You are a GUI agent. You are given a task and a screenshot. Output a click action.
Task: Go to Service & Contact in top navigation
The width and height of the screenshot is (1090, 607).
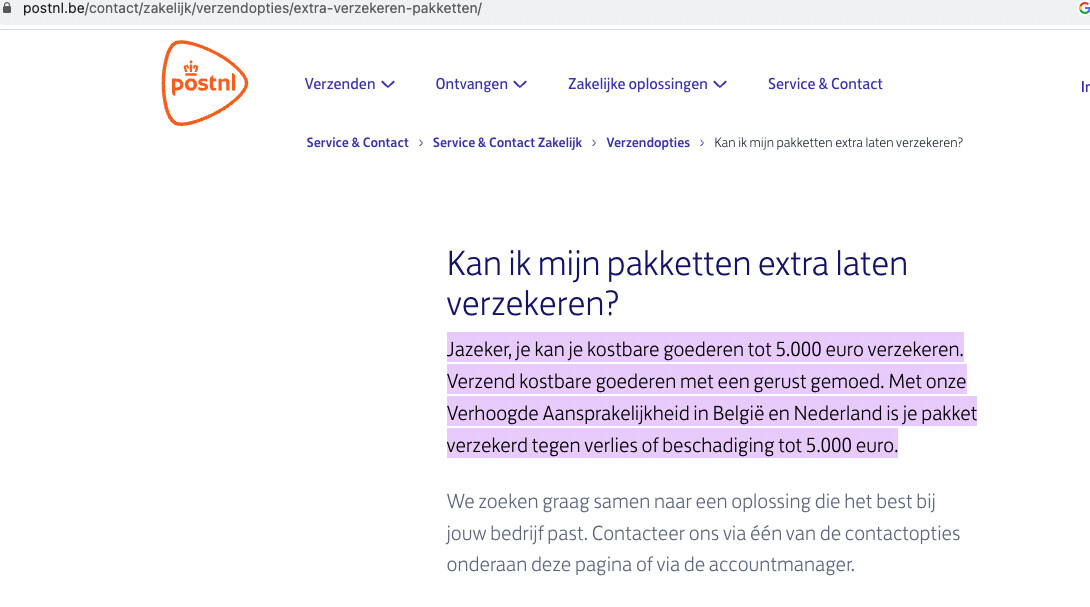[x=825, y=84]
